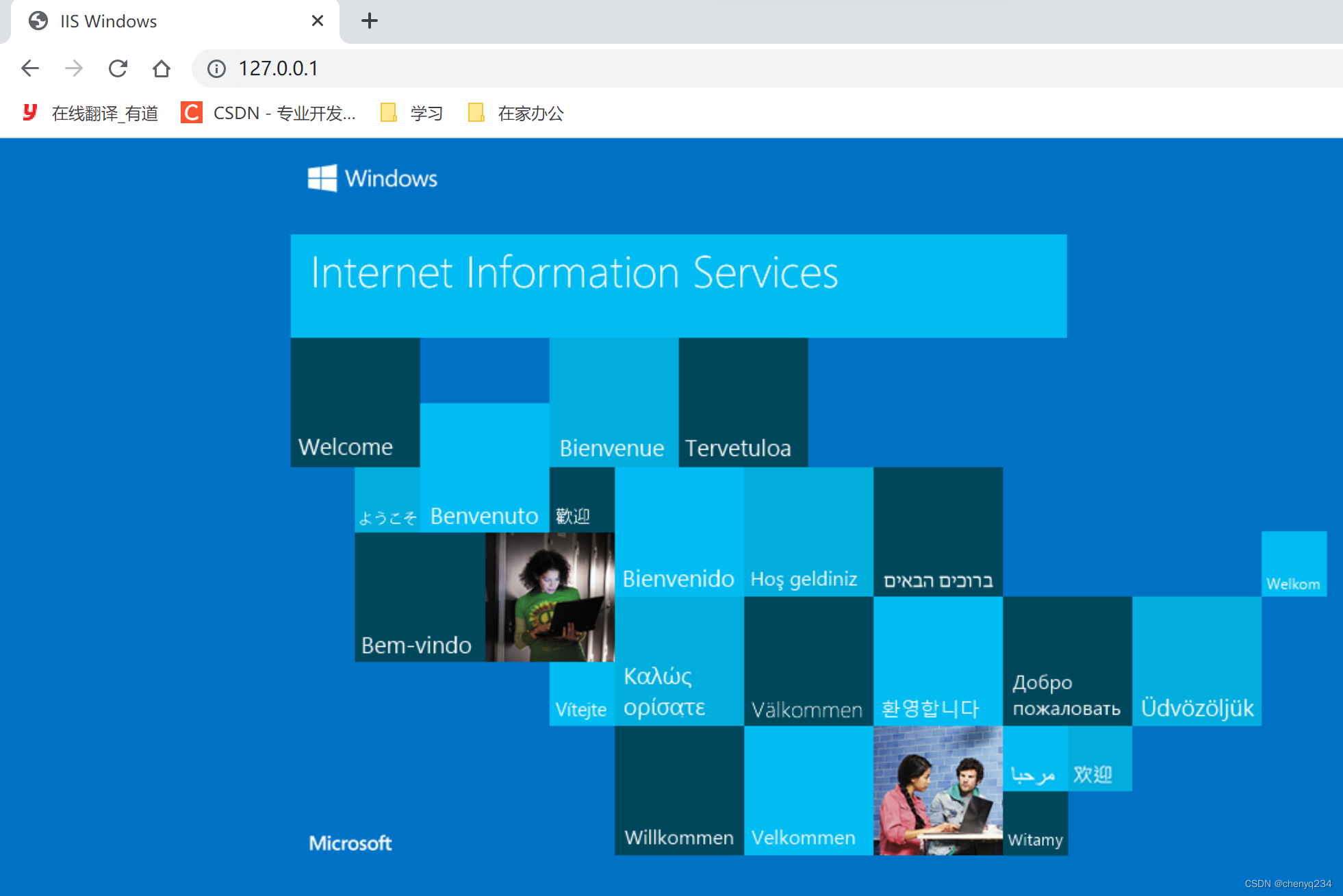The image size is (1343, 896).
Task: Click the Welcome tile
Action: coord(355,402)
